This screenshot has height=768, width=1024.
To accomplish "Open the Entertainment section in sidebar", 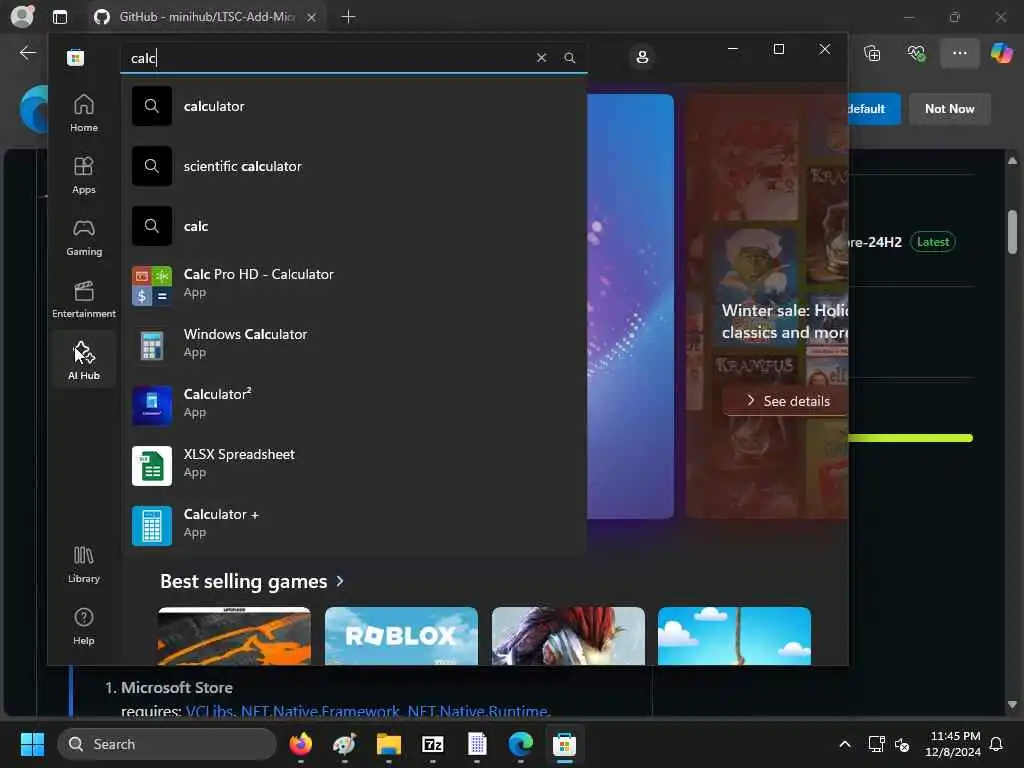I will point(84,299).
